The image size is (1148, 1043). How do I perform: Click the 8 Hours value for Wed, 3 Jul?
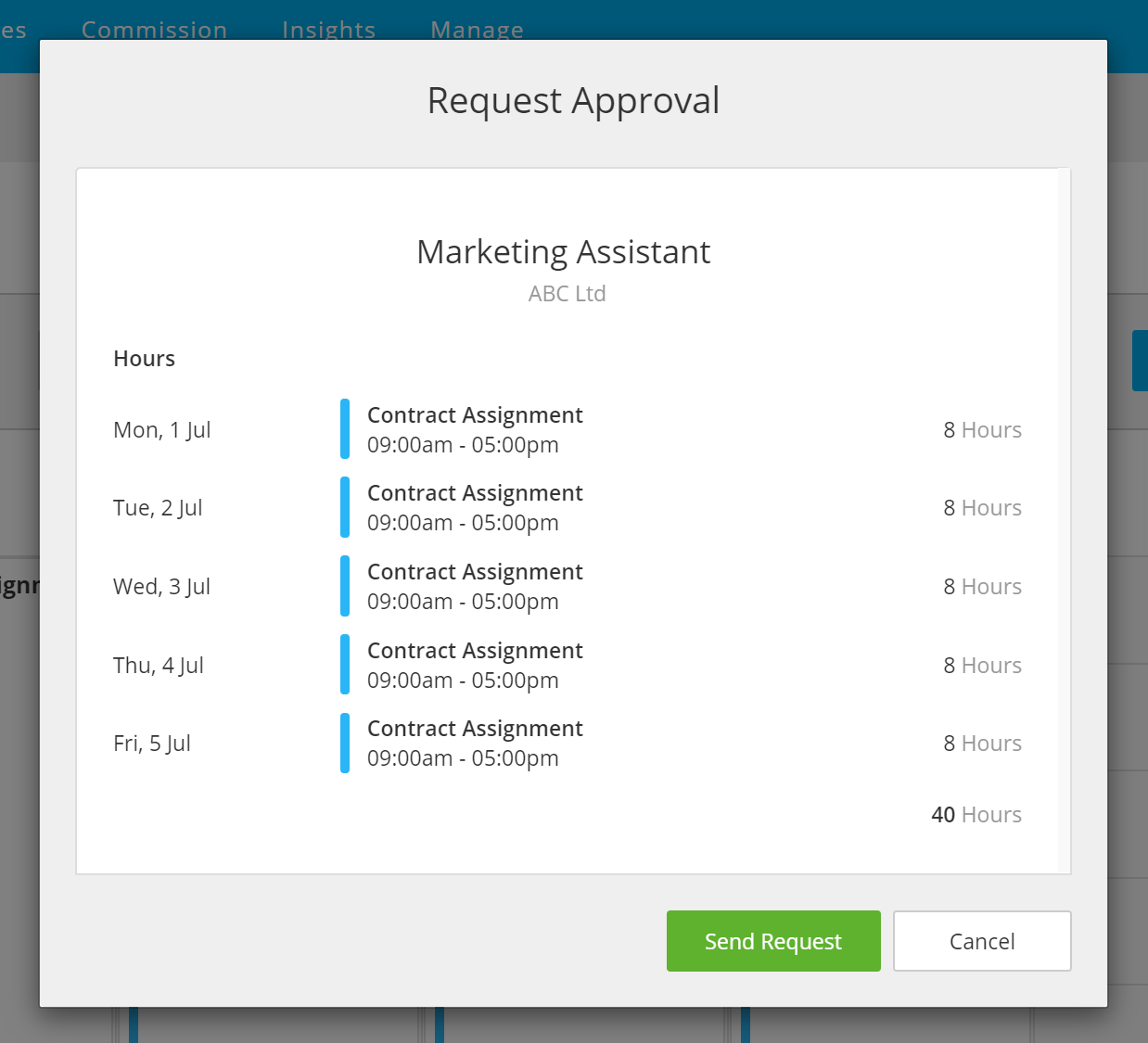(x=983, y=587)
